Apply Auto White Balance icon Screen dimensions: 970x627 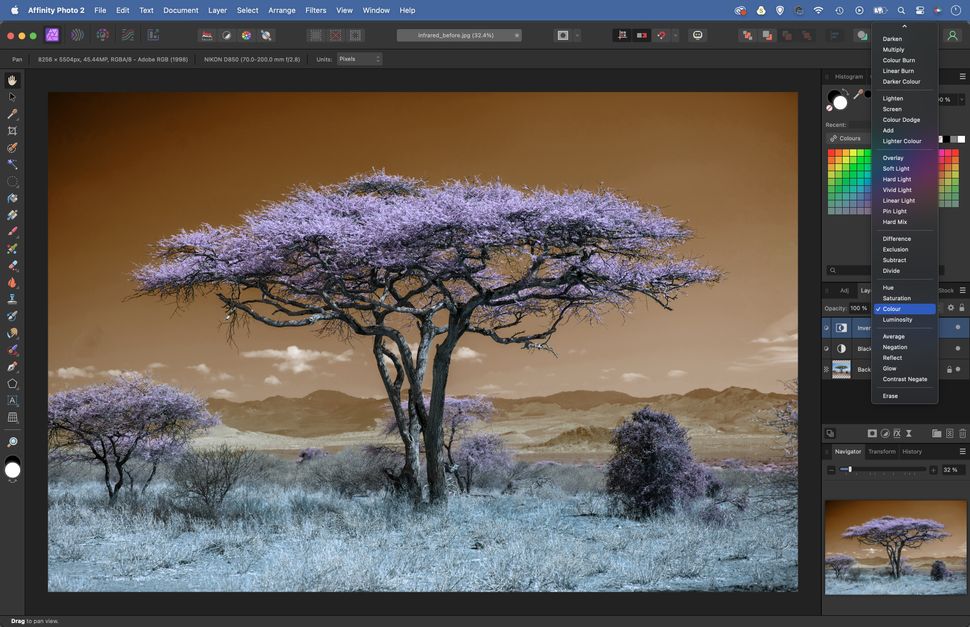point(266,35)
